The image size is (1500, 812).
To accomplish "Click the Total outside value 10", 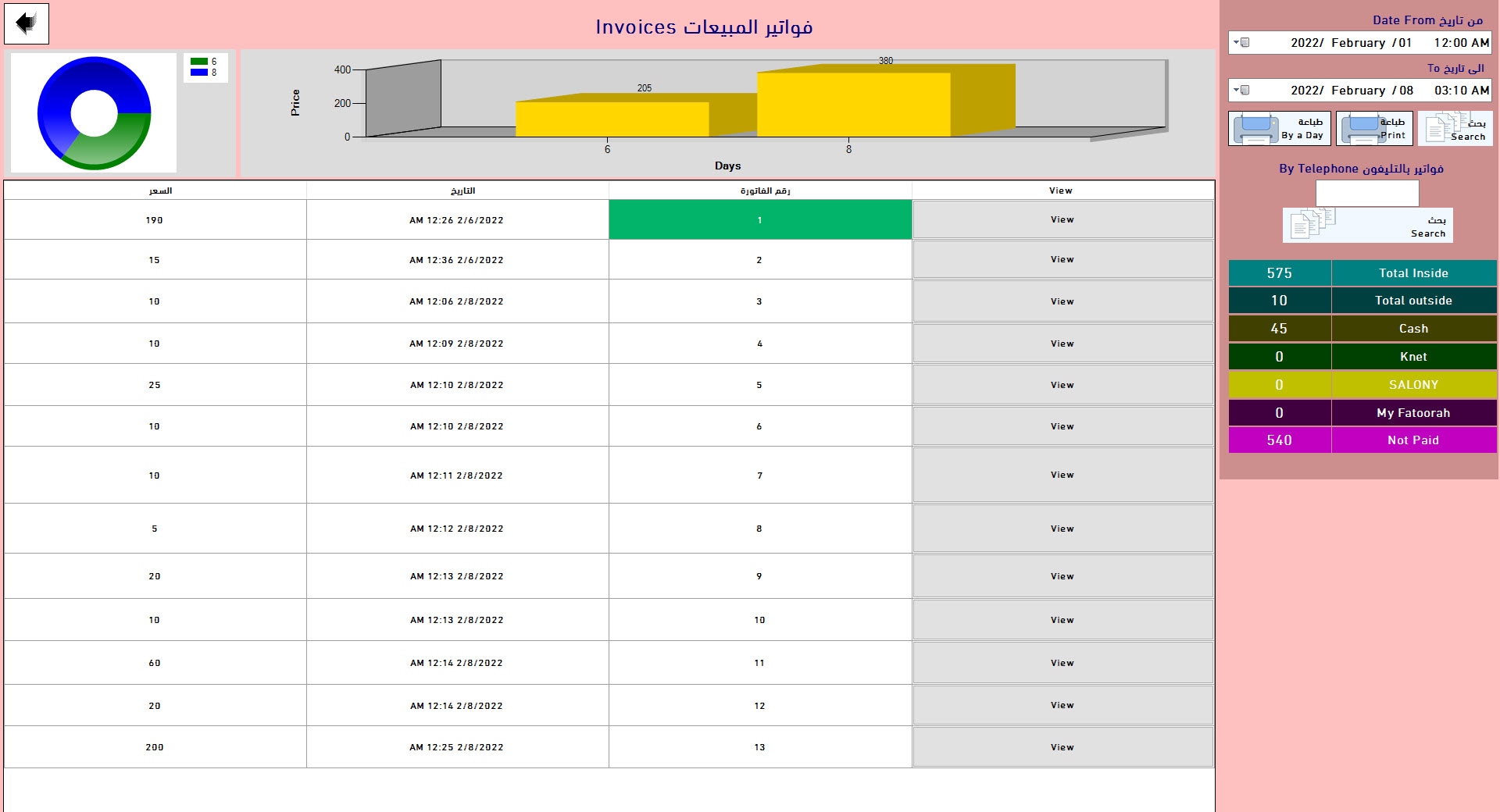I will [1280, 301].
